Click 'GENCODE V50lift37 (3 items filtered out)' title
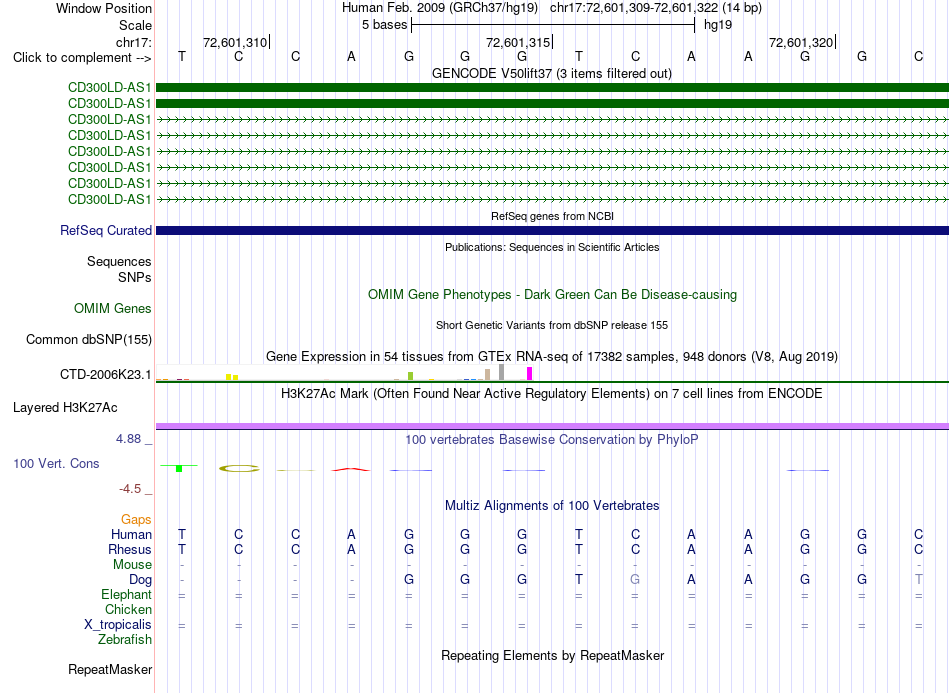Screen dimensions: 950x693 click(x=552, y=73)
